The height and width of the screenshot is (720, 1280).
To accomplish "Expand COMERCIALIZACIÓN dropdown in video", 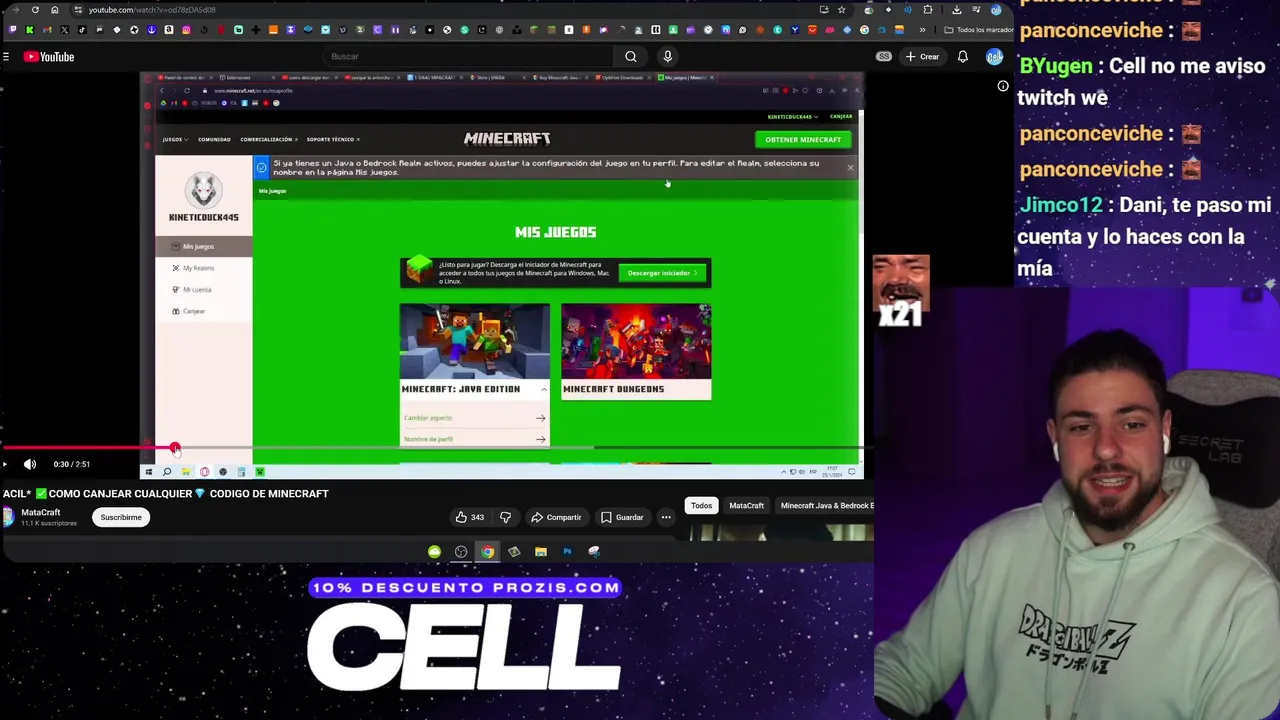I will pos(268,140).
